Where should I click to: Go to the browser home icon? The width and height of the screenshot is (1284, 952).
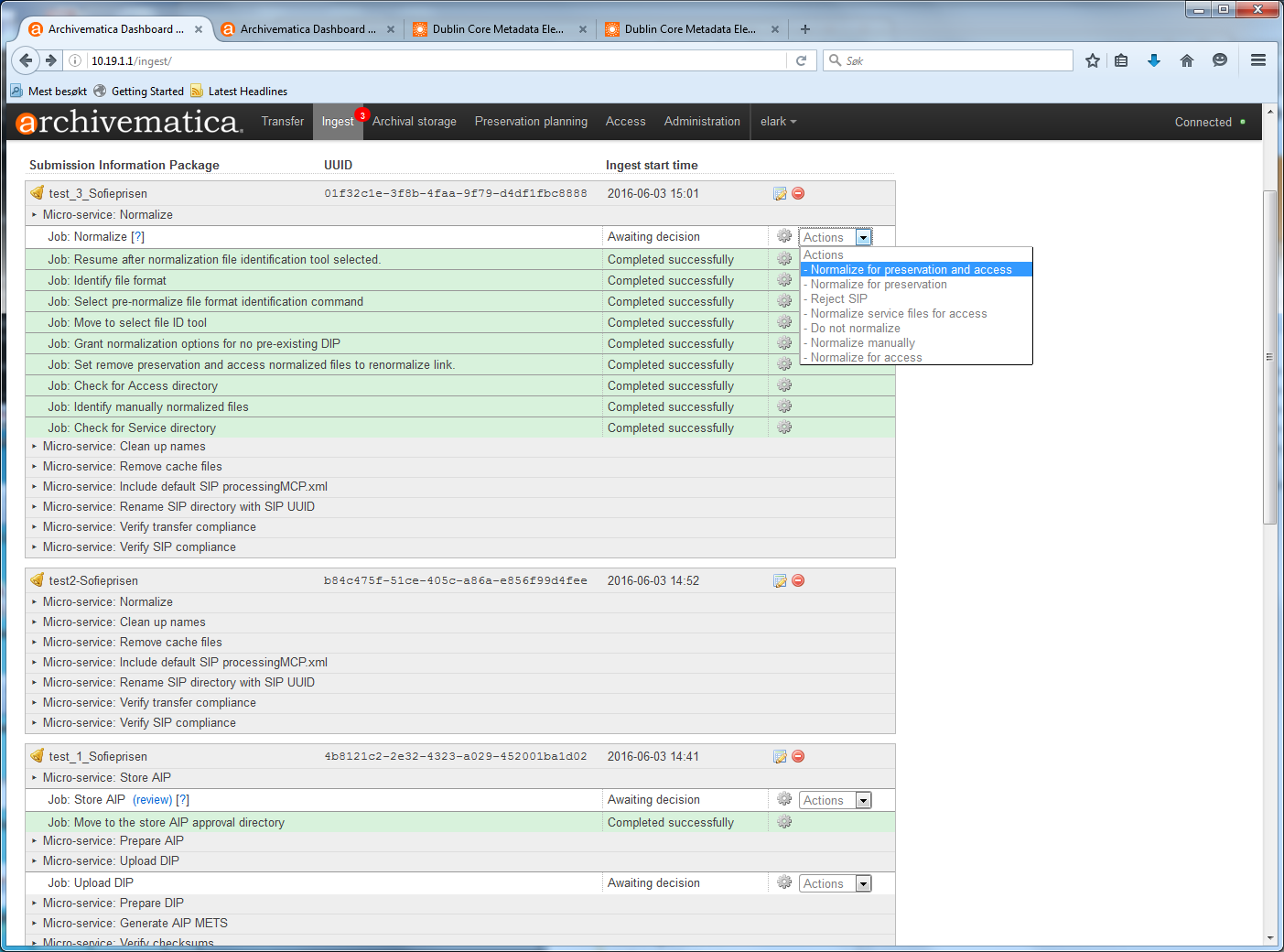pos(1187,60)
